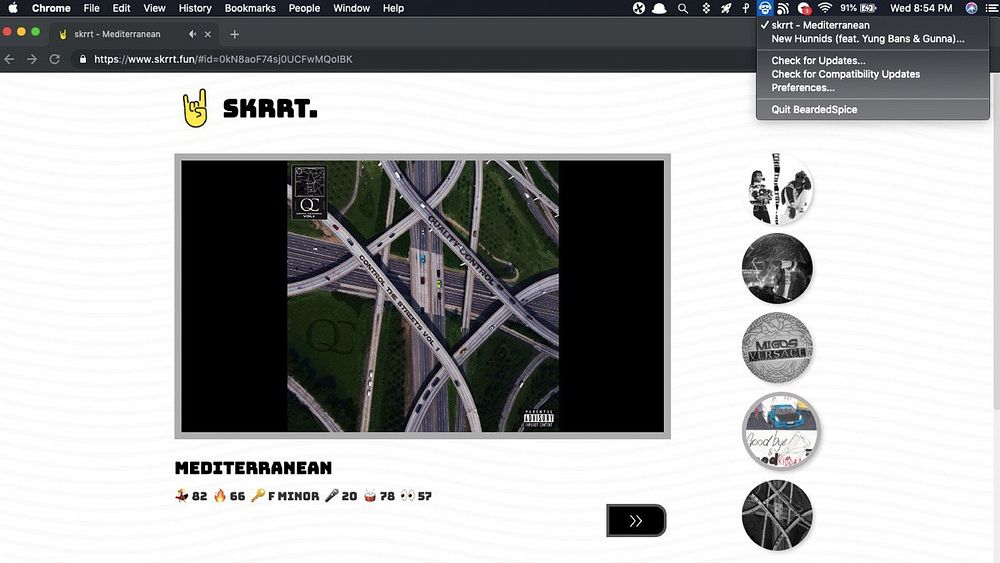
Task: Expand the Notification Center list icon
Action: [x=990, y=8]
